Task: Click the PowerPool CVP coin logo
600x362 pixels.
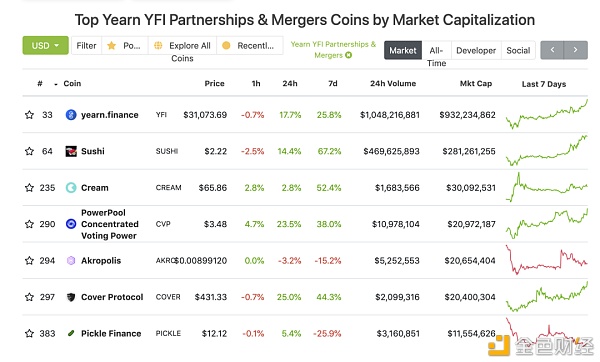Action: coord(71,224)
